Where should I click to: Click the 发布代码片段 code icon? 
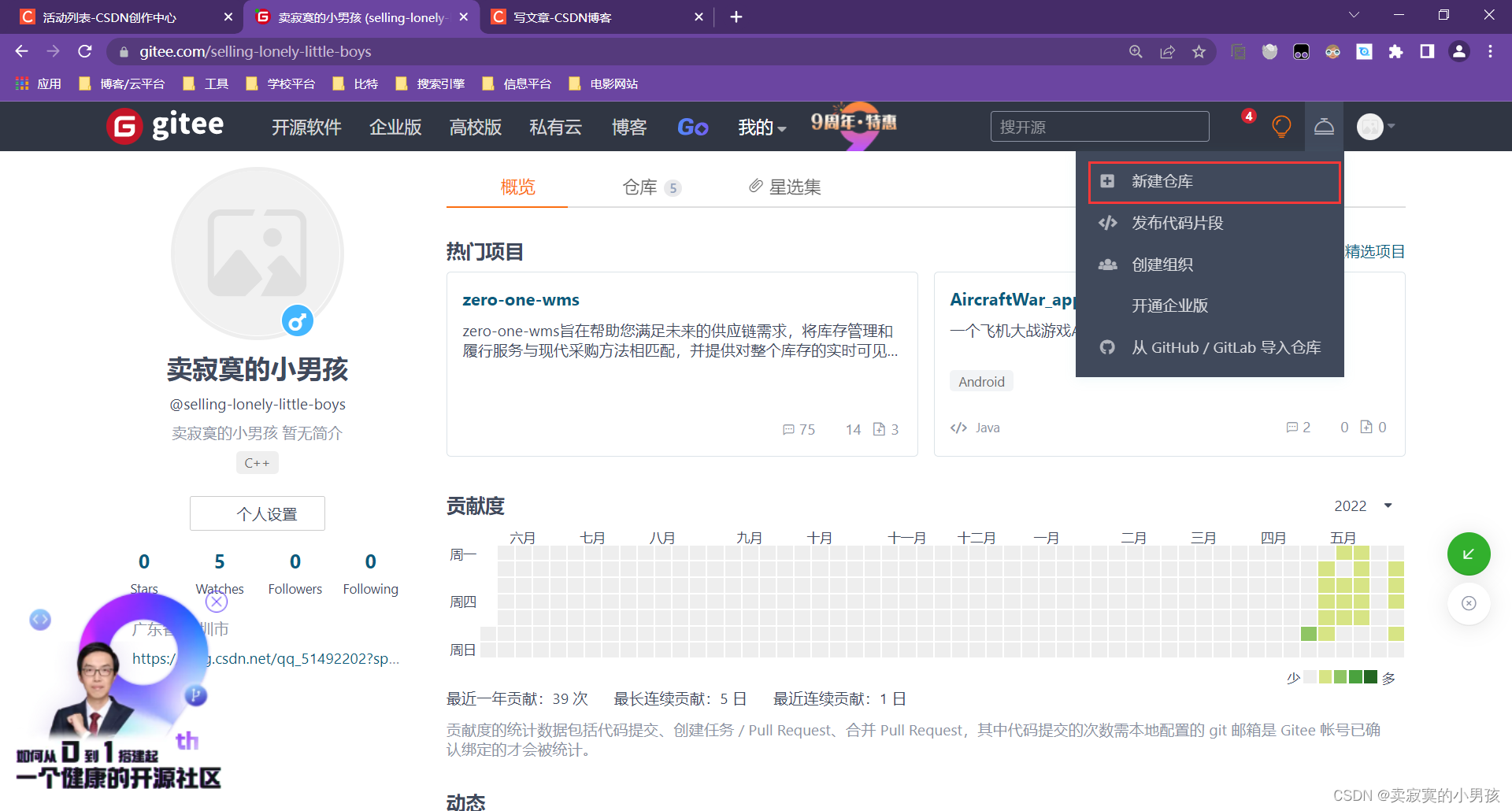tap(1107, 223)
